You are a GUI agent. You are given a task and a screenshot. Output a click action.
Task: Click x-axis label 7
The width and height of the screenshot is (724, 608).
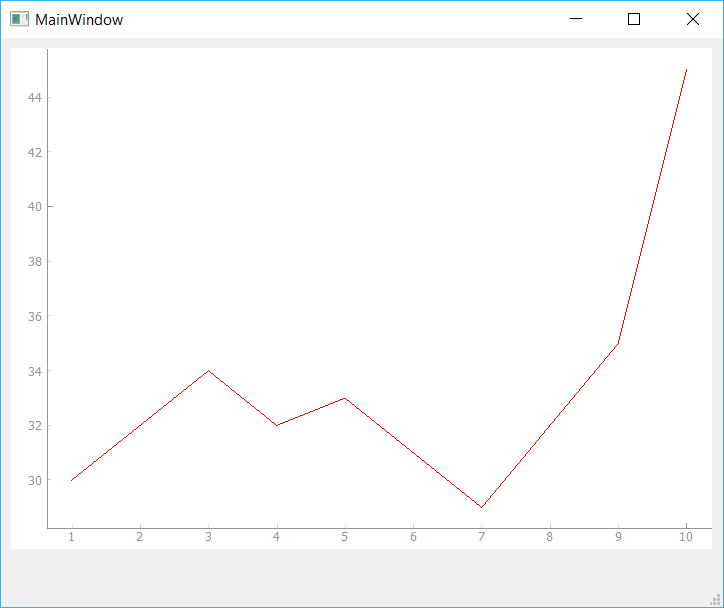[482, 537]
